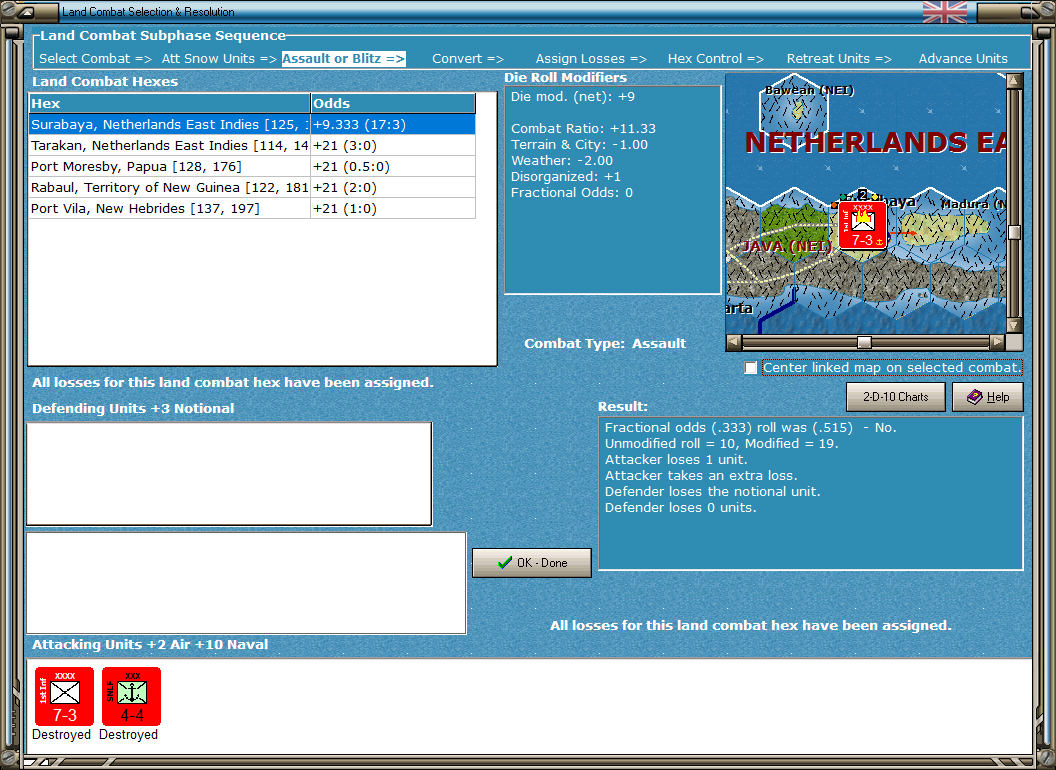Click the +21 (1:0) odds cell for Port Vila
1056x770 pixels.
(393, 208)
